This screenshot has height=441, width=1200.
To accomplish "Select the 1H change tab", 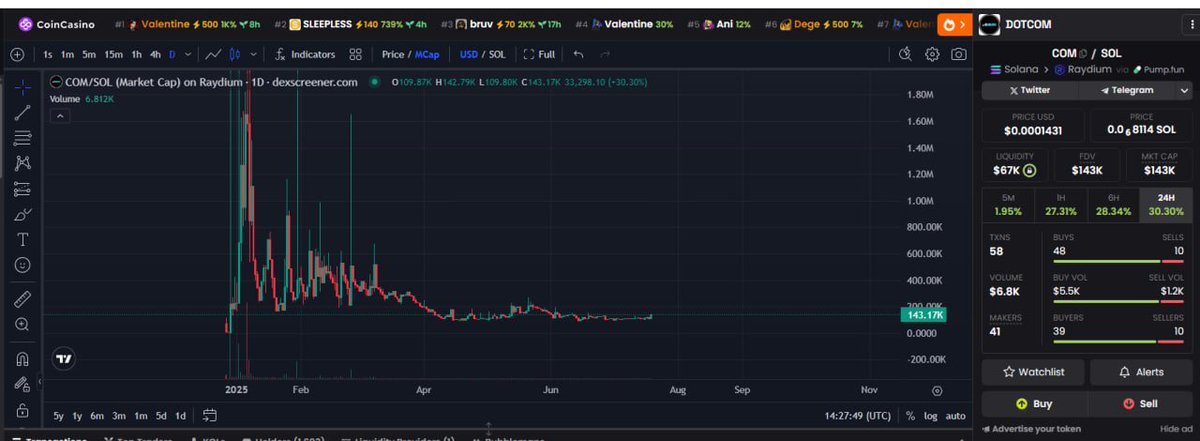I will pos(1059,205).
